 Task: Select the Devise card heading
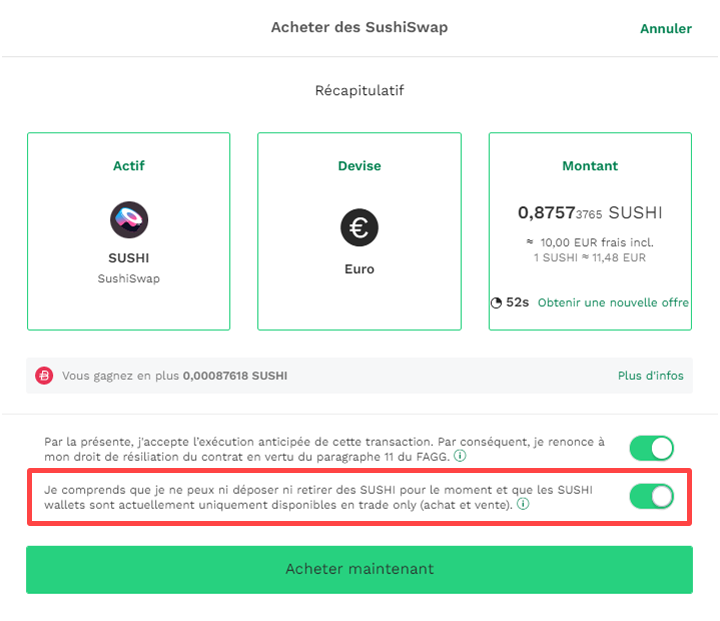[360, 166]
